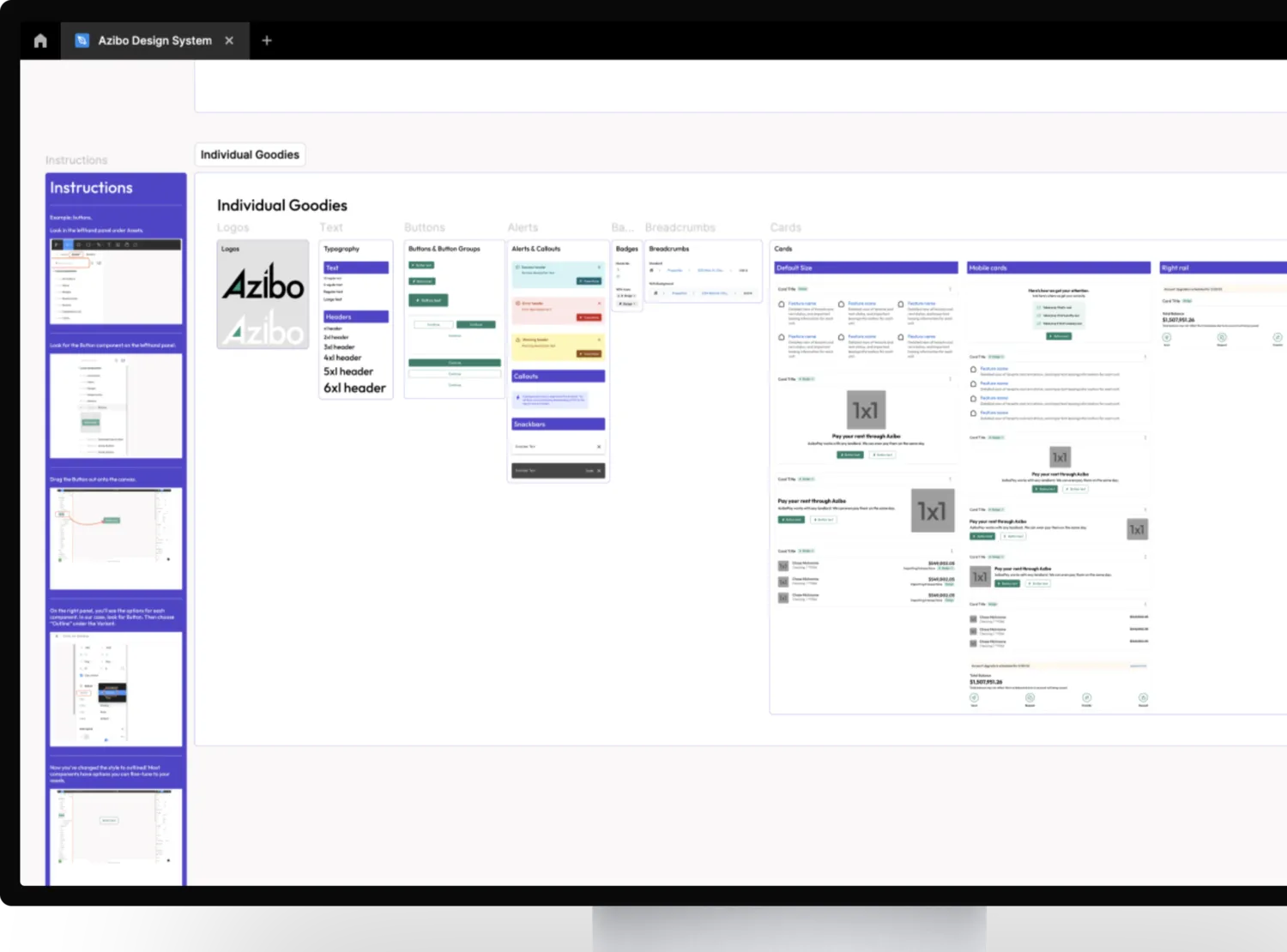
Task: Select the purple 'Text' bar in Typography
Action: click(x=356, y=268)
